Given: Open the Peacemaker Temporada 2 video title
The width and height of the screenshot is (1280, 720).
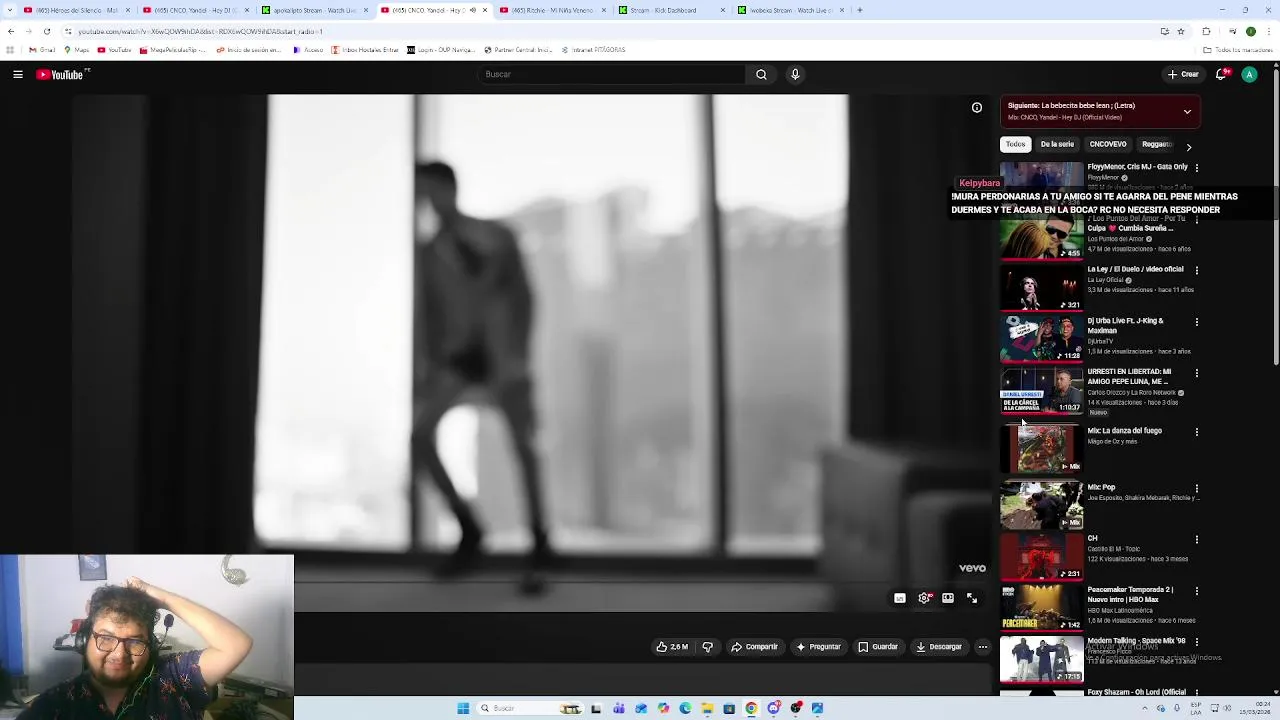Looking at the screenshot, I should click(x=1130, y=595).
